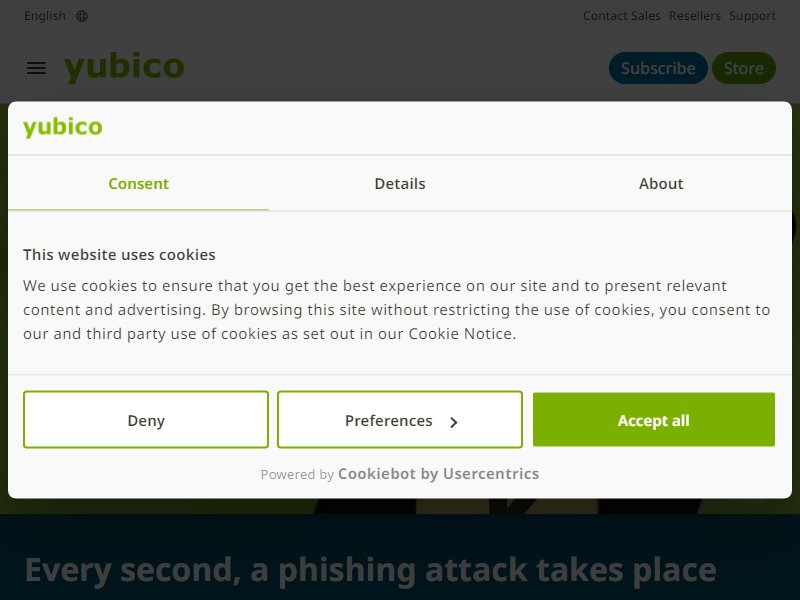800x600 pixels.
Task: Follow the Contact Sales link
Action: pos(621,16)
